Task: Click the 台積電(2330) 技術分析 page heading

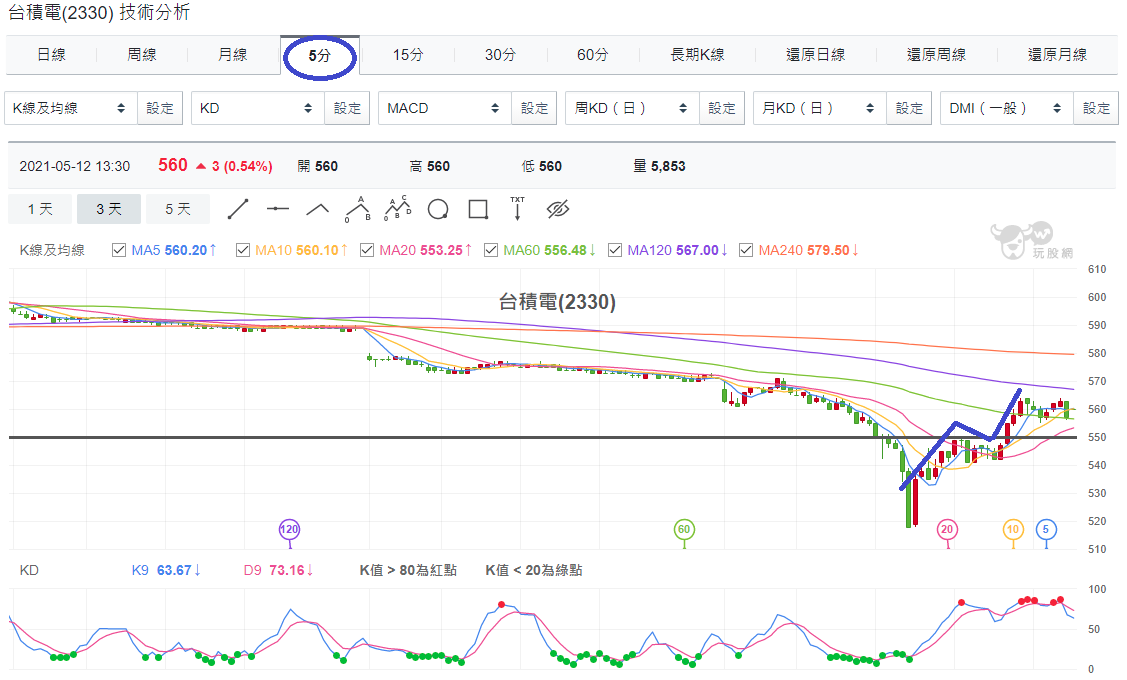Action: click(99, 12)
